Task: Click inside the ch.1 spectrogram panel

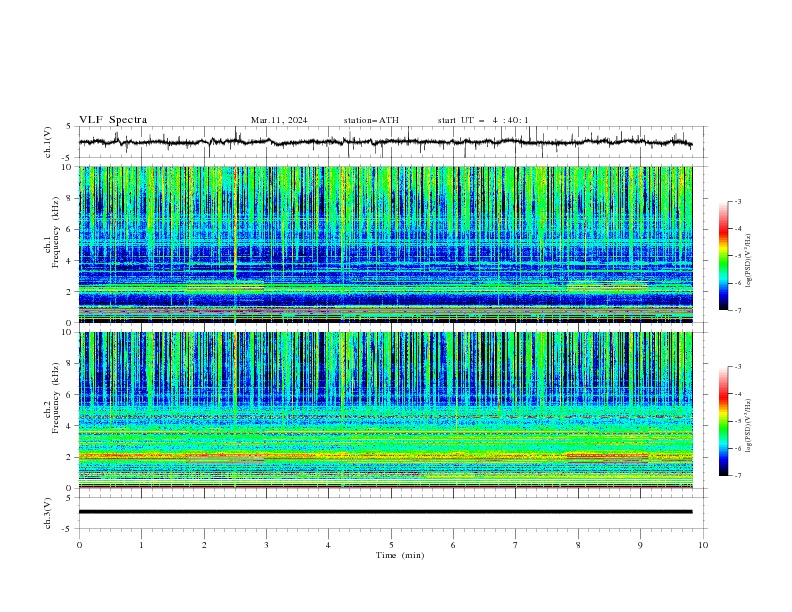Action: tap(385, 244)
